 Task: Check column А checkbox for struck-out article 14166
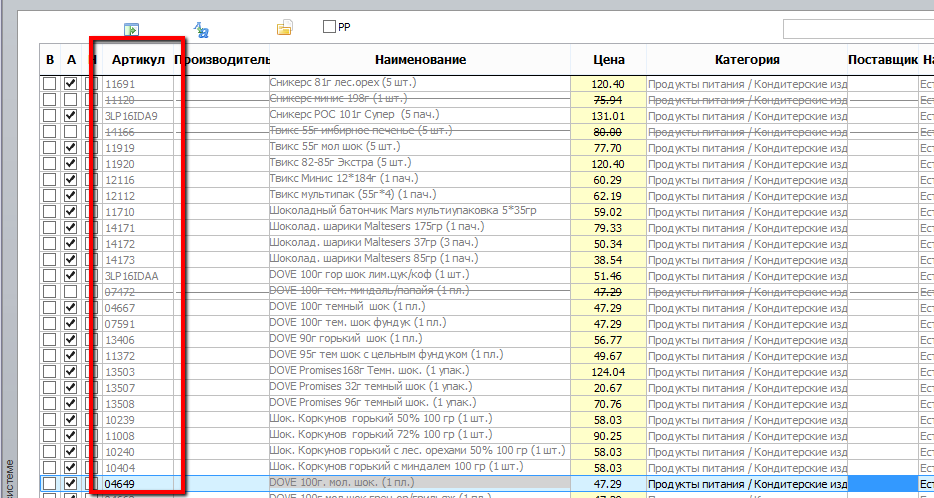click(x=71, y=132)
